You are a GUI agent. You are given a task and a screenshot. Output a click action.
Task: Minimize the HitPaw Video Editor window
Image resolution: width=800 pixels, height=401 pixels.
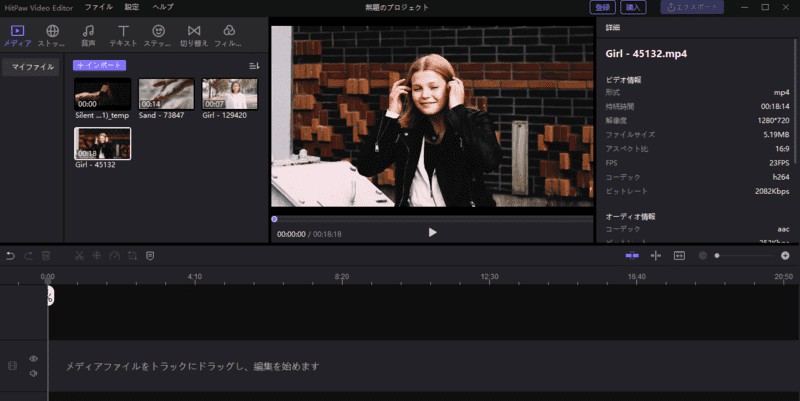pyautogui.click(x=744, y=7)
